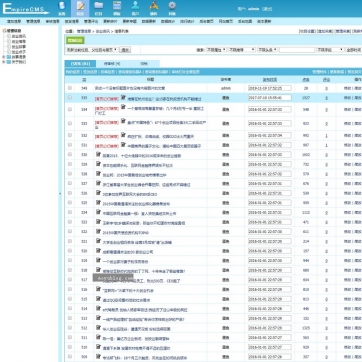362x362 pixels.
Task: Open the 不限头条 headline filter dropdown
Action: coord(267,50)
